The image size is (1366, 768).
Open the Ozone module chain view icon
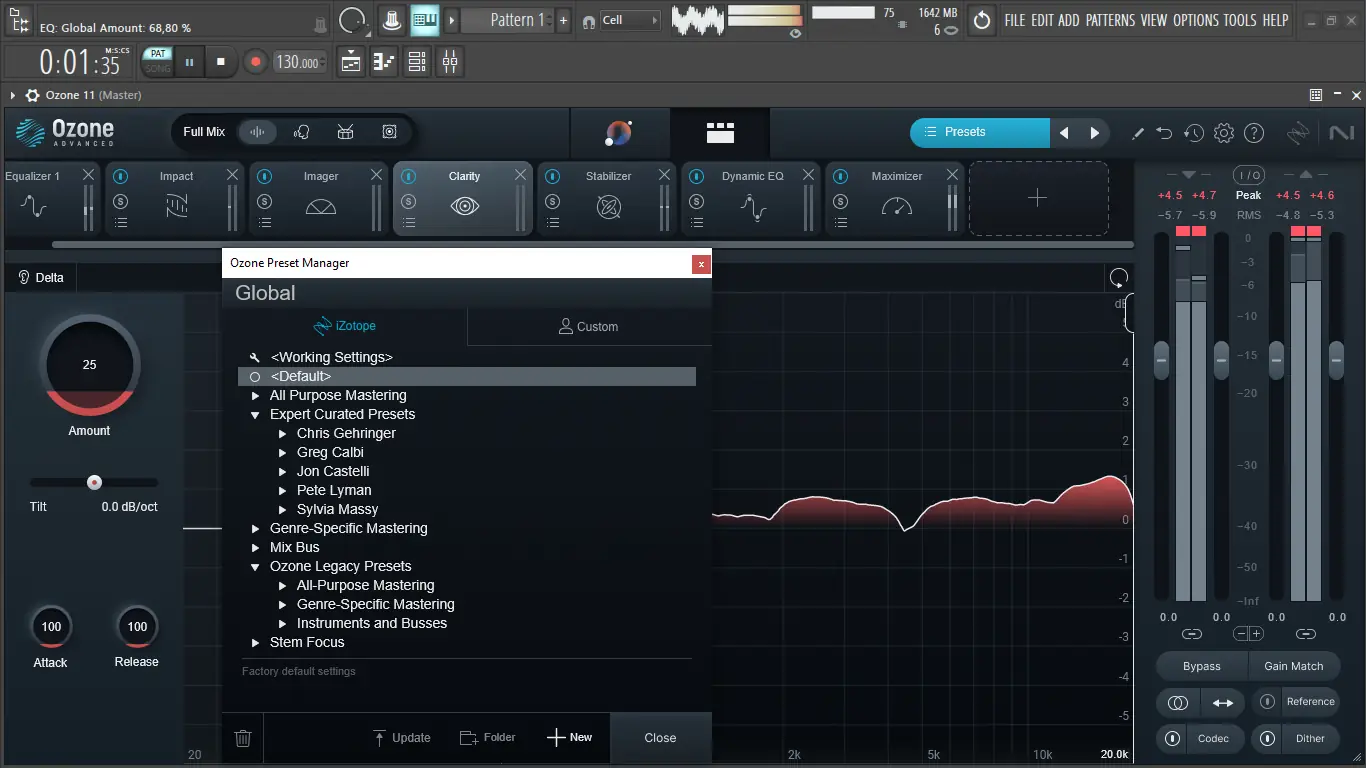click(x=720, y=132)
